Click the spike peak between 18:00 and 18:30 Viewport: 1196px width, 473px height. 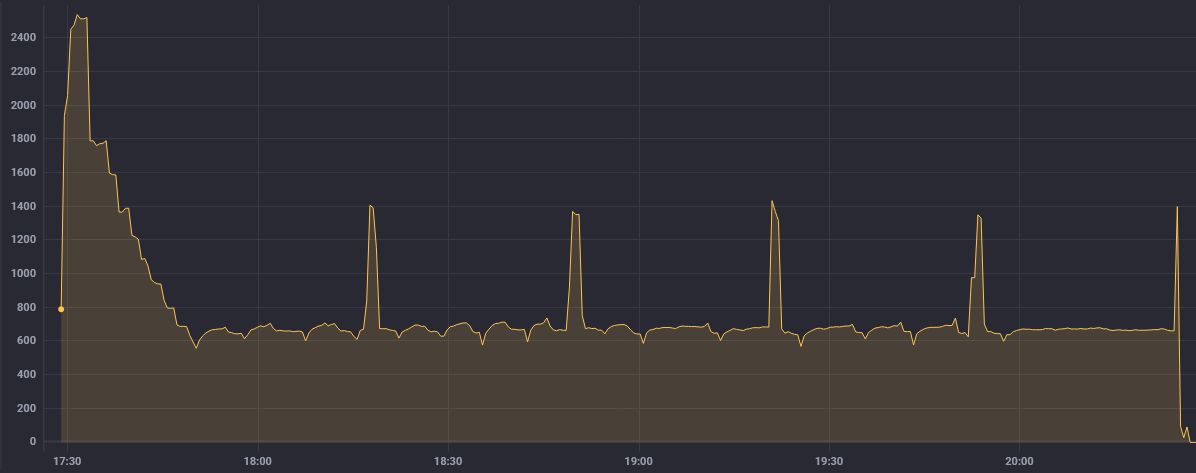[x=370, y=205]
